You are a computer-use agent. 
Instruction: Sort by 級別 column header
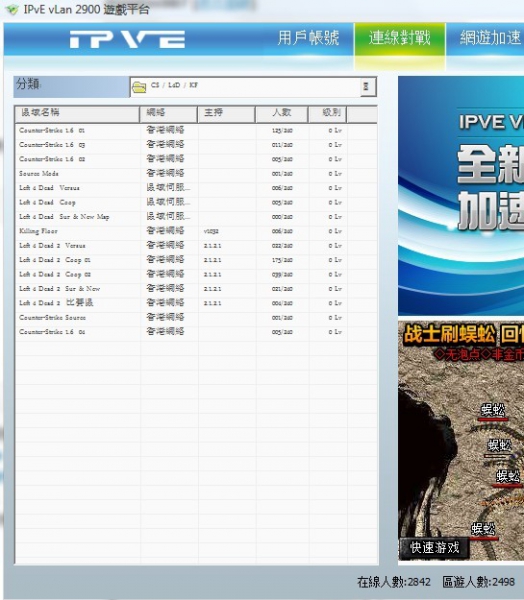328,114
